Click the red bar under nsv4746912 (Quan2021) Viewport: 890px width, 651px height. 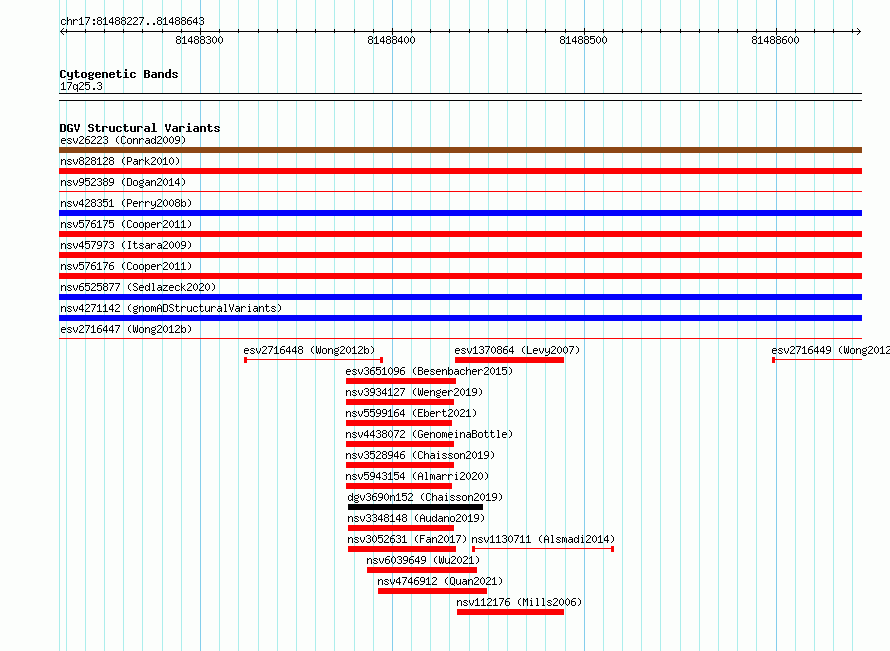tap(433, 591)
